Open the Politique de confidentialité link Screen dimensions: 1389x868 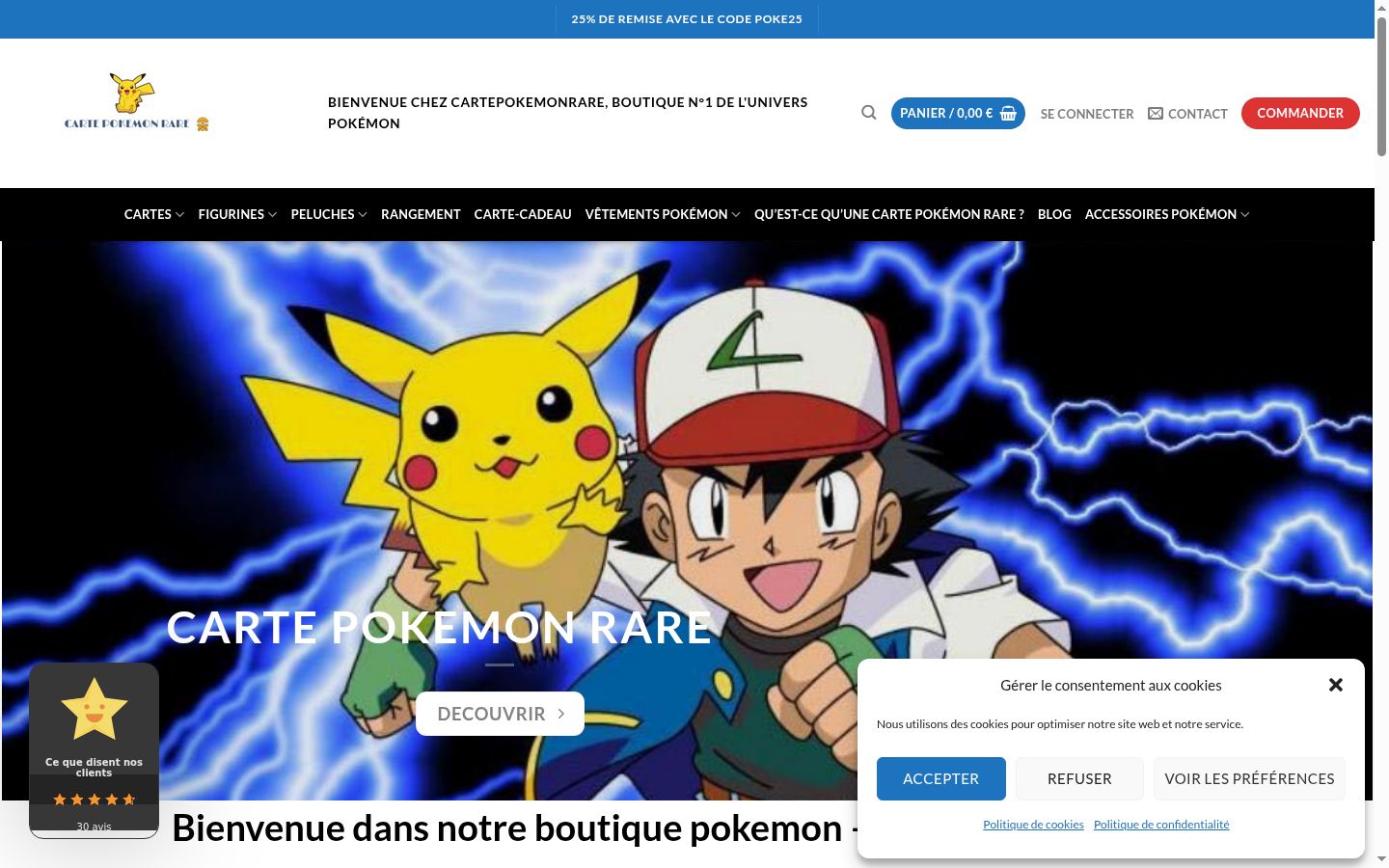point(1161,825)
